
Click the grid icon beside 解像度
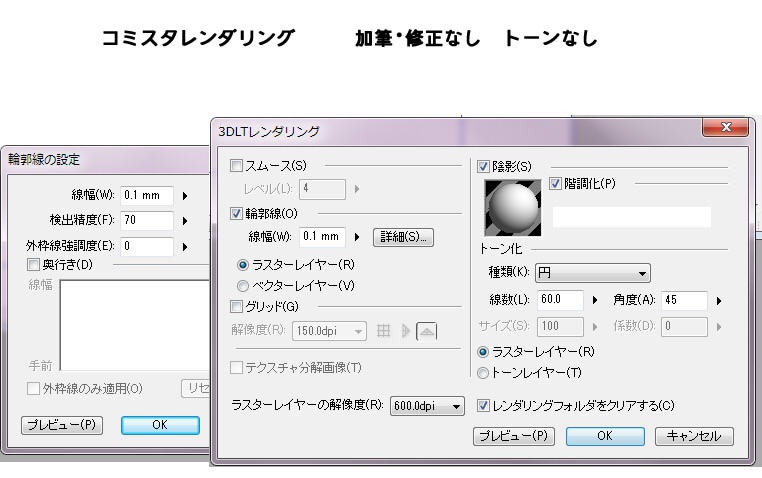(x=383, y=331)
